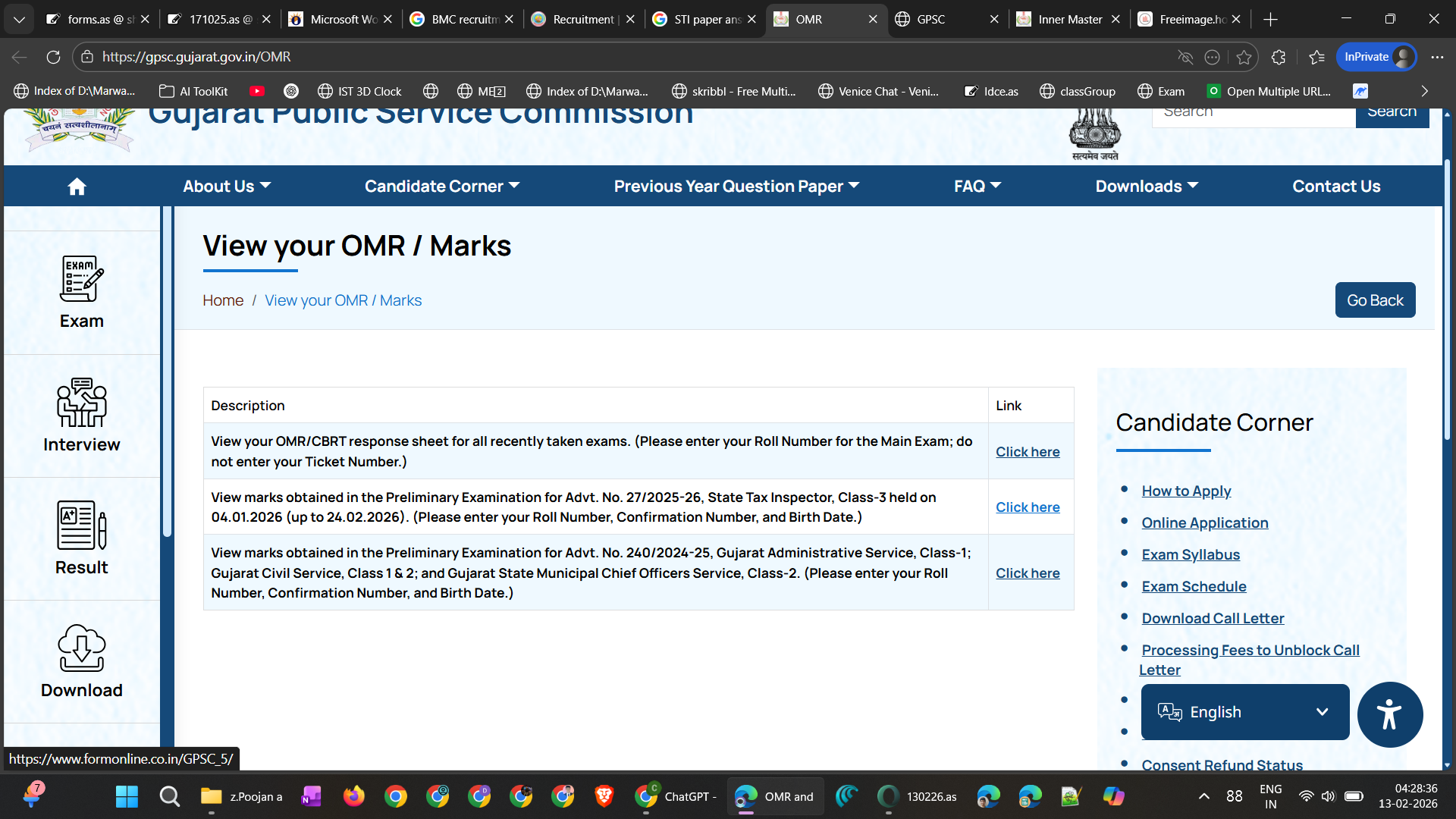This screenshot has width=1456, height=819.
Task: Open the Contact Us menu item
Action: tap(1335, 187)
